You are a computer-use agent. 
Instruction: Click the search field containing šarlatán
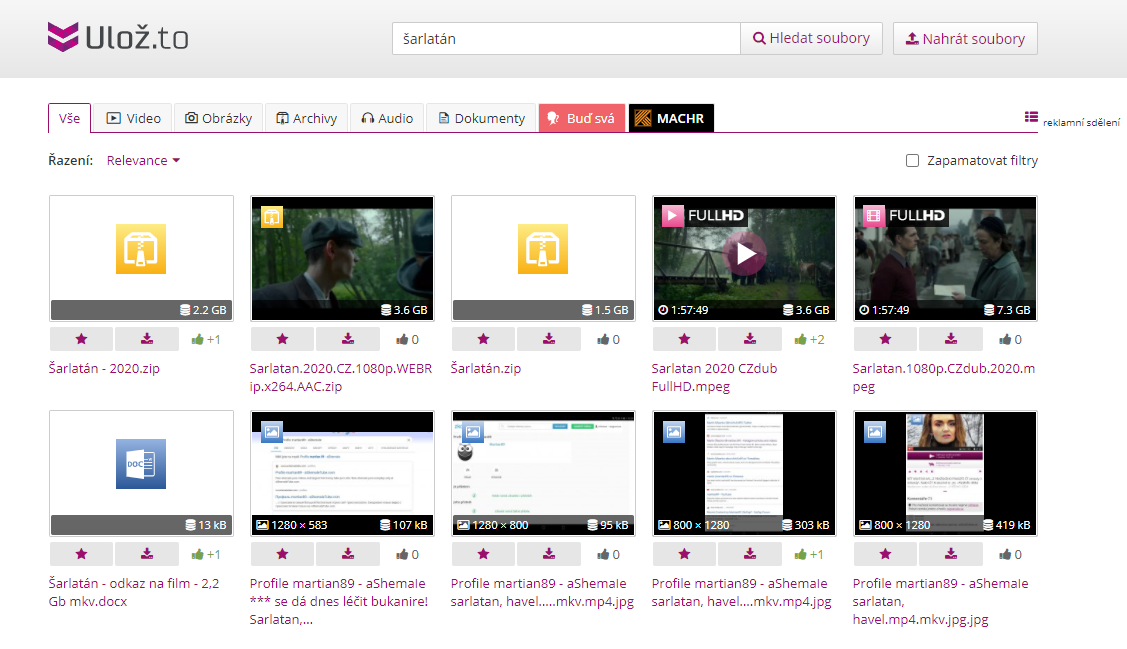point(565,38)
